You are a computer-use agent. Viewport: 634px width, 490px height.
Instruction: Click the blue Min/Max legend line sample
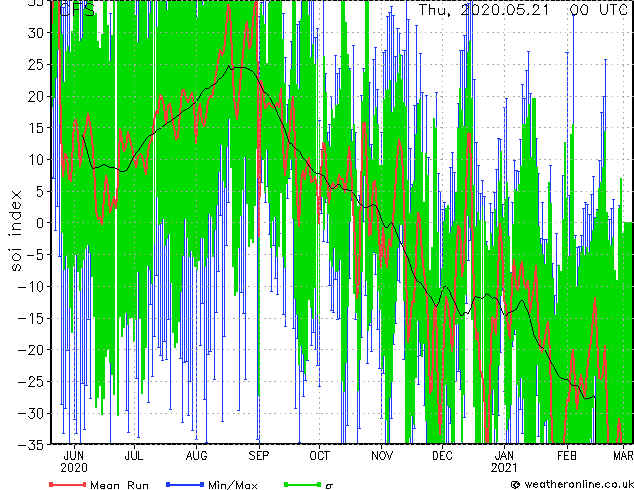coord(185,484)
